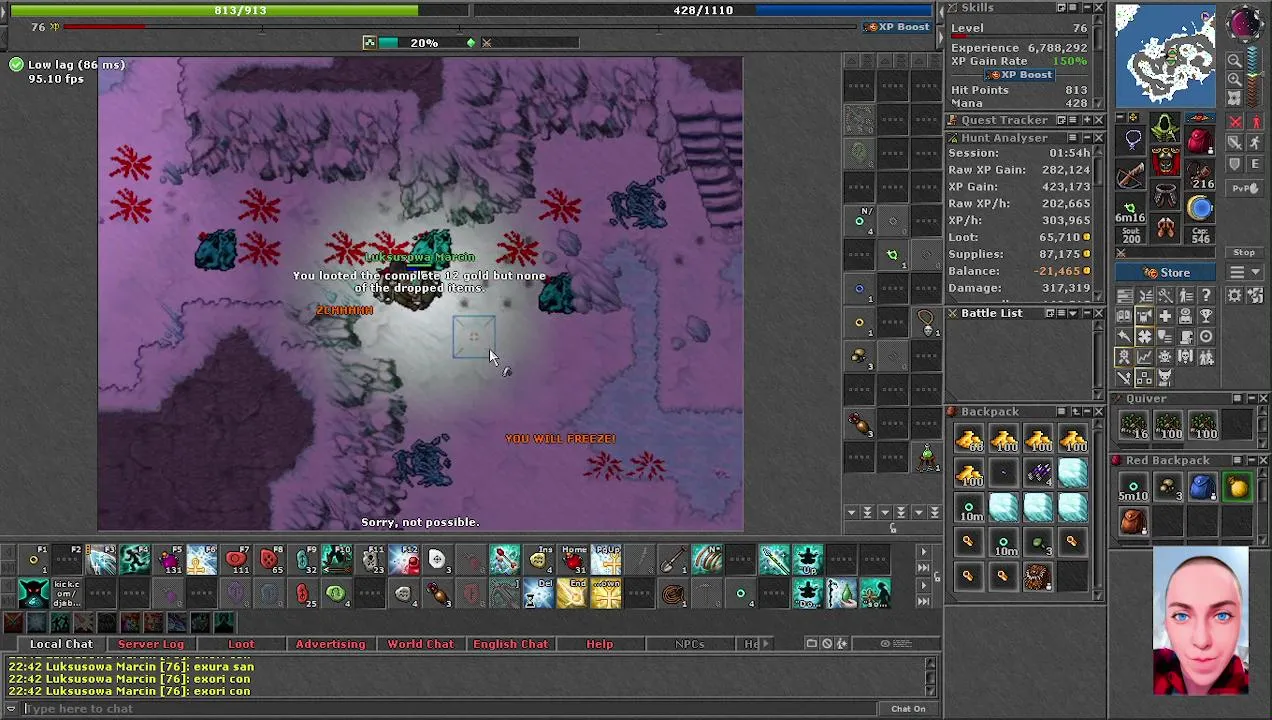Screen dimensions: 1272x720
Task: Toggle the offensive attack red X mode
Action: click(1235, 121)
